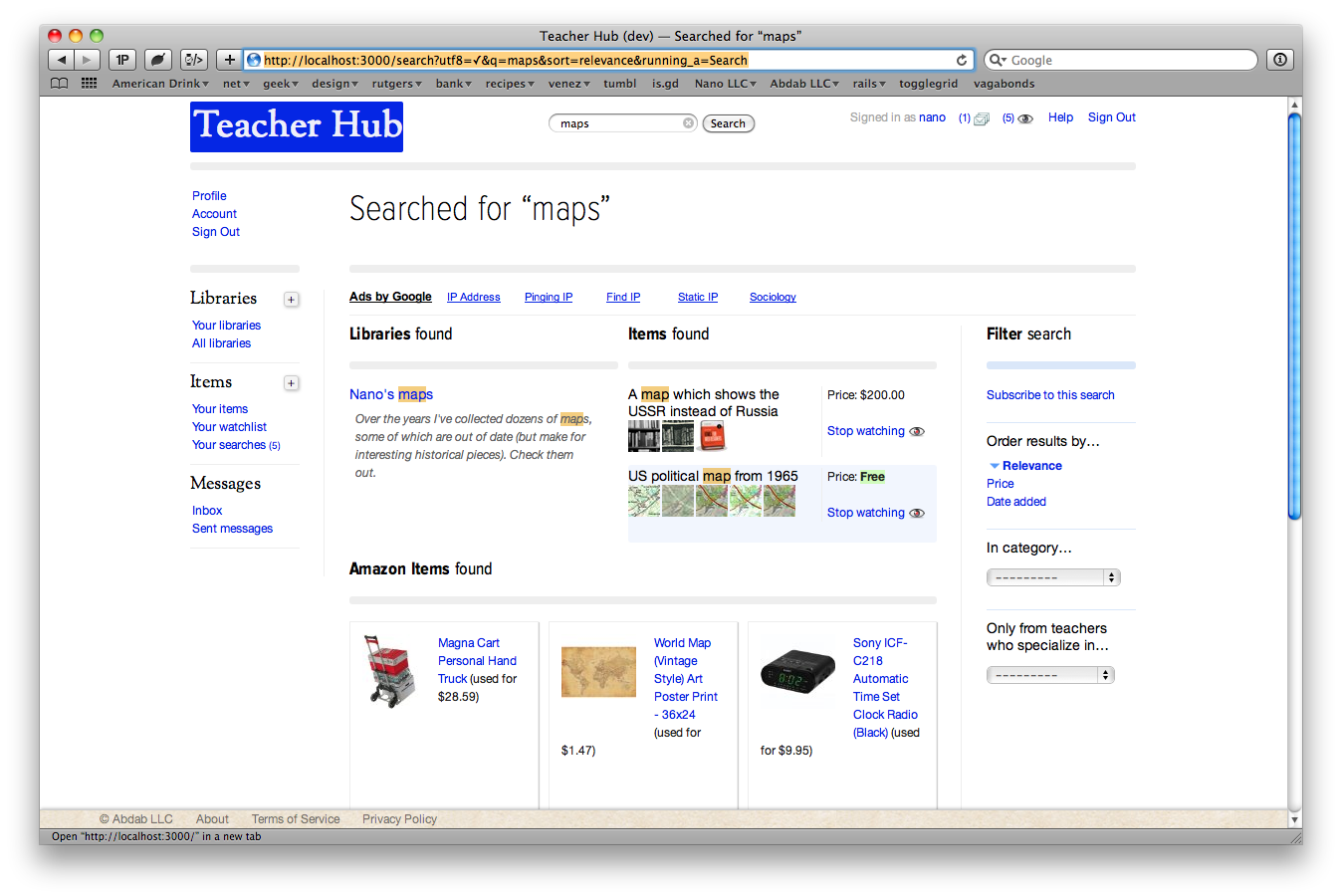
Task: Open the In category dropdown
Action: click(1053, 577)
